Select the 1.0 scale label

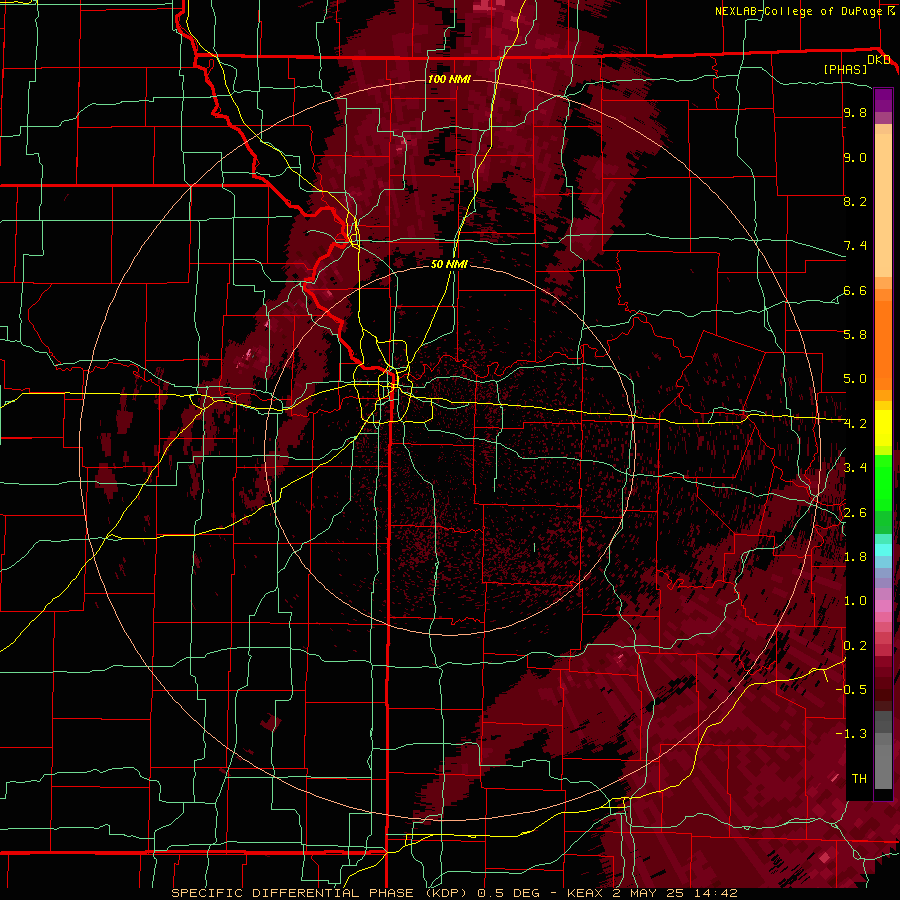pyautogui.click(x=855, y=601)
